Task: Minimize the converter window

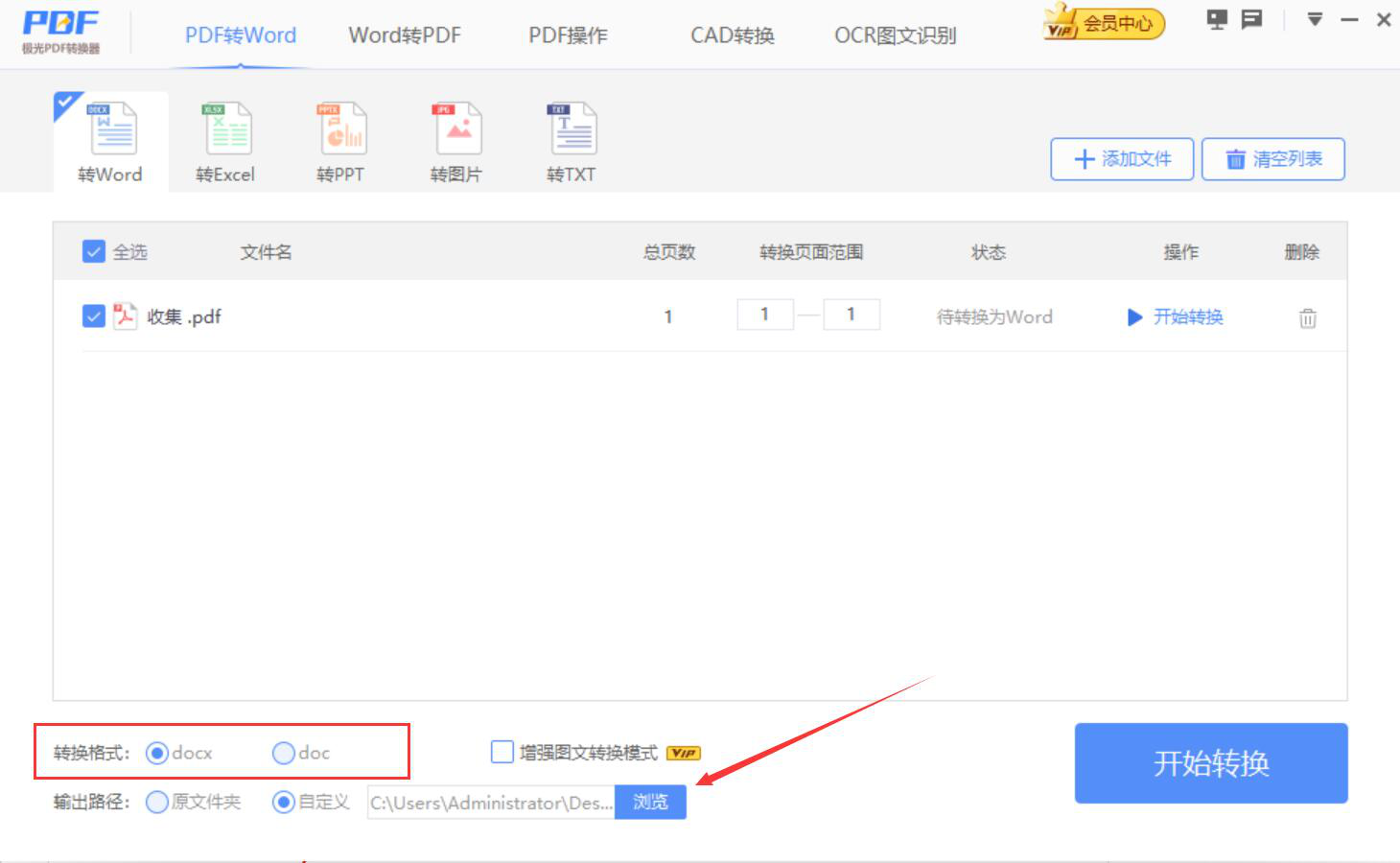Action: (1349, 19)
